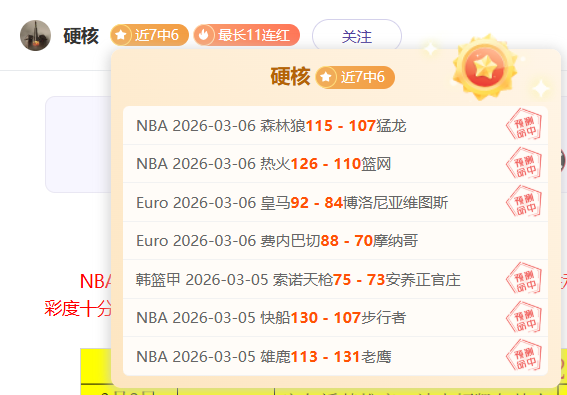
Task: Click the 硬核 title inside the popup card
Action: (290, 77)
